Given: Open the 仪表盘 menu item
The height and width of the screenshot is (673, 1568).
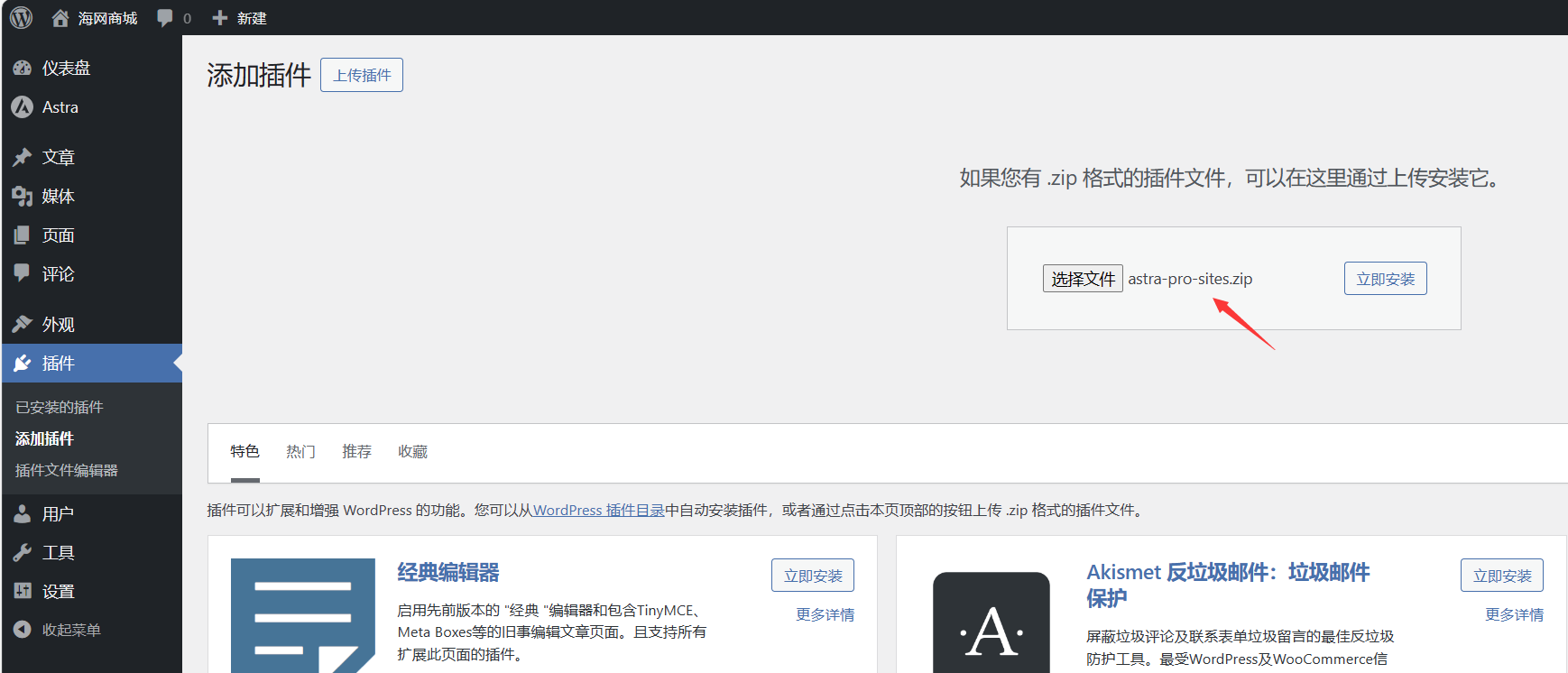Looking at the screenshot, I should click(x=92, y=68).
